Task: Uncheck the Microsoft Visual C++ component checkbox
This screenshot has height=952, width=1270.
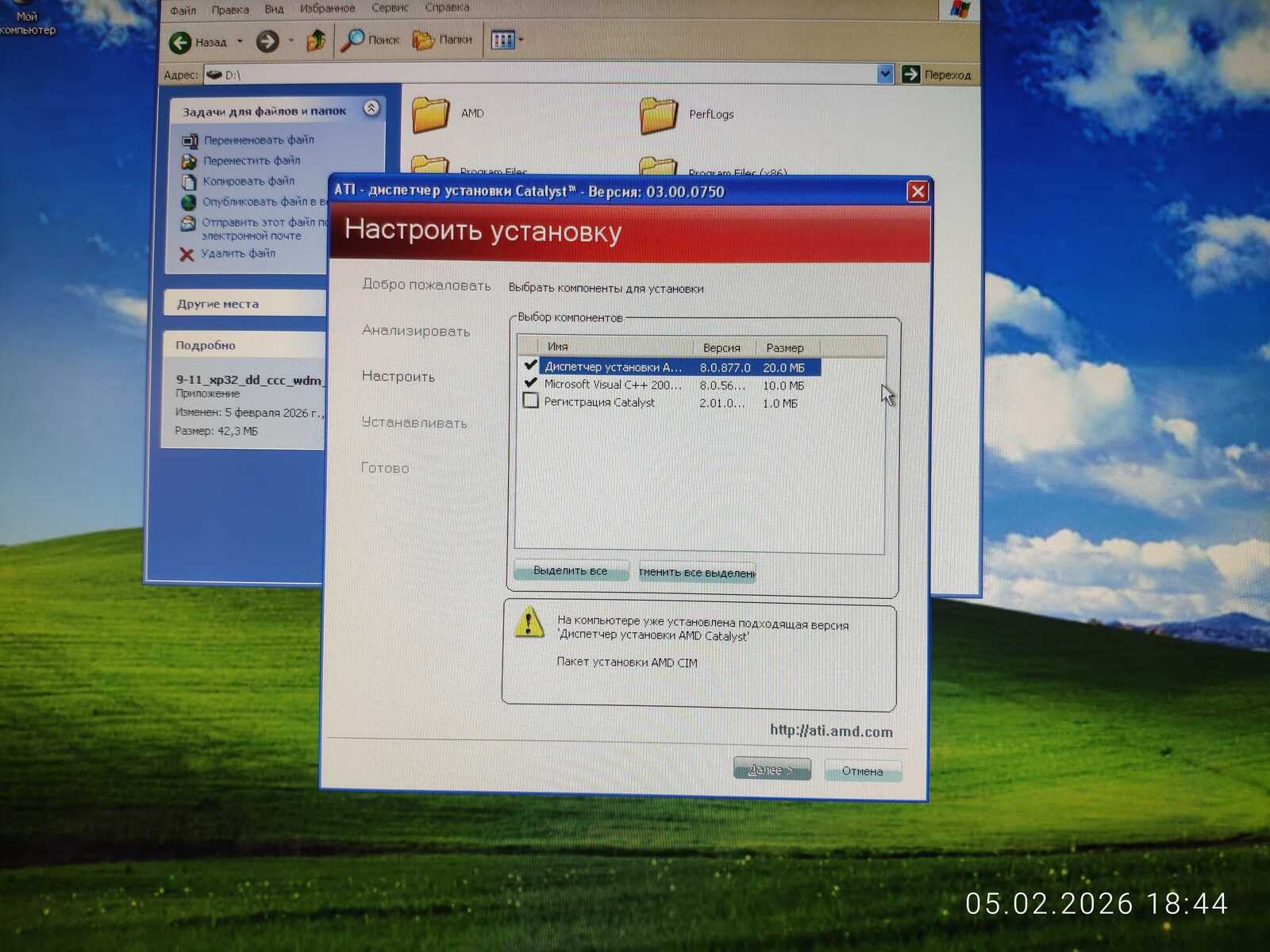Action: pyautogui.click(x=531, y=383)
